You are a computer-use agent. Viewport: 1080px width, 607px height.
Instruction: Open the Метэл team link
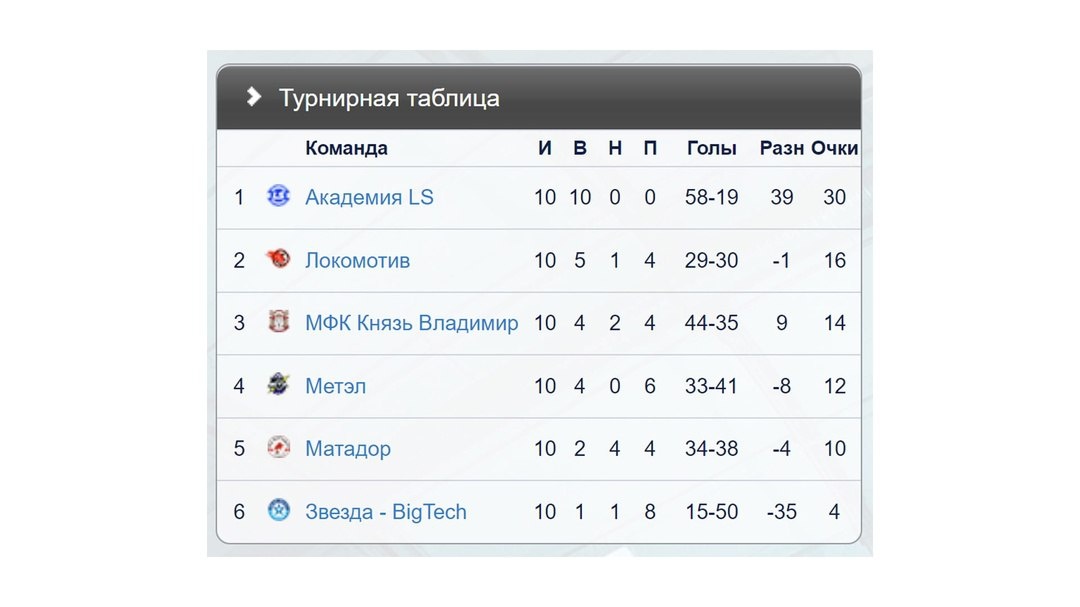pyautogui.click(x=335, y=386)
